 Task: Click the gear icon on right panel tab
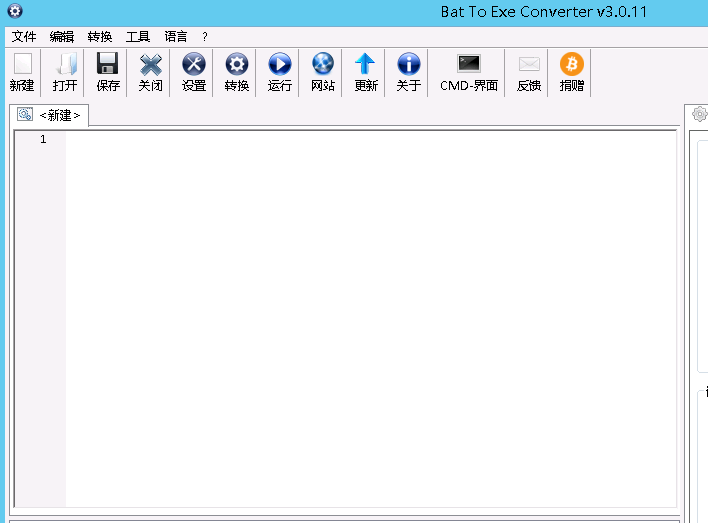(699, 114)
